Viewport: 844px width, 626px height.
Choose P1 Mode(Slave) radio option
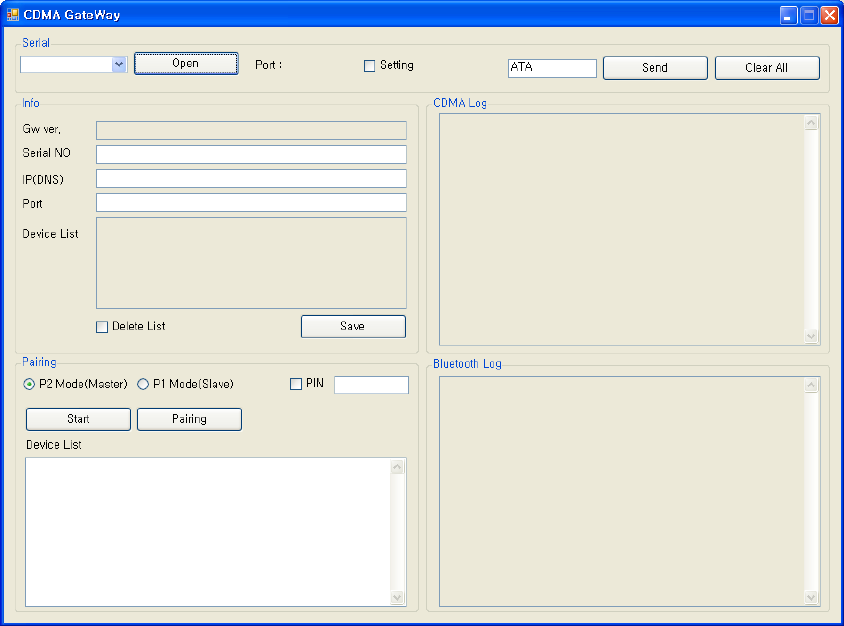[x=143, y=384]
